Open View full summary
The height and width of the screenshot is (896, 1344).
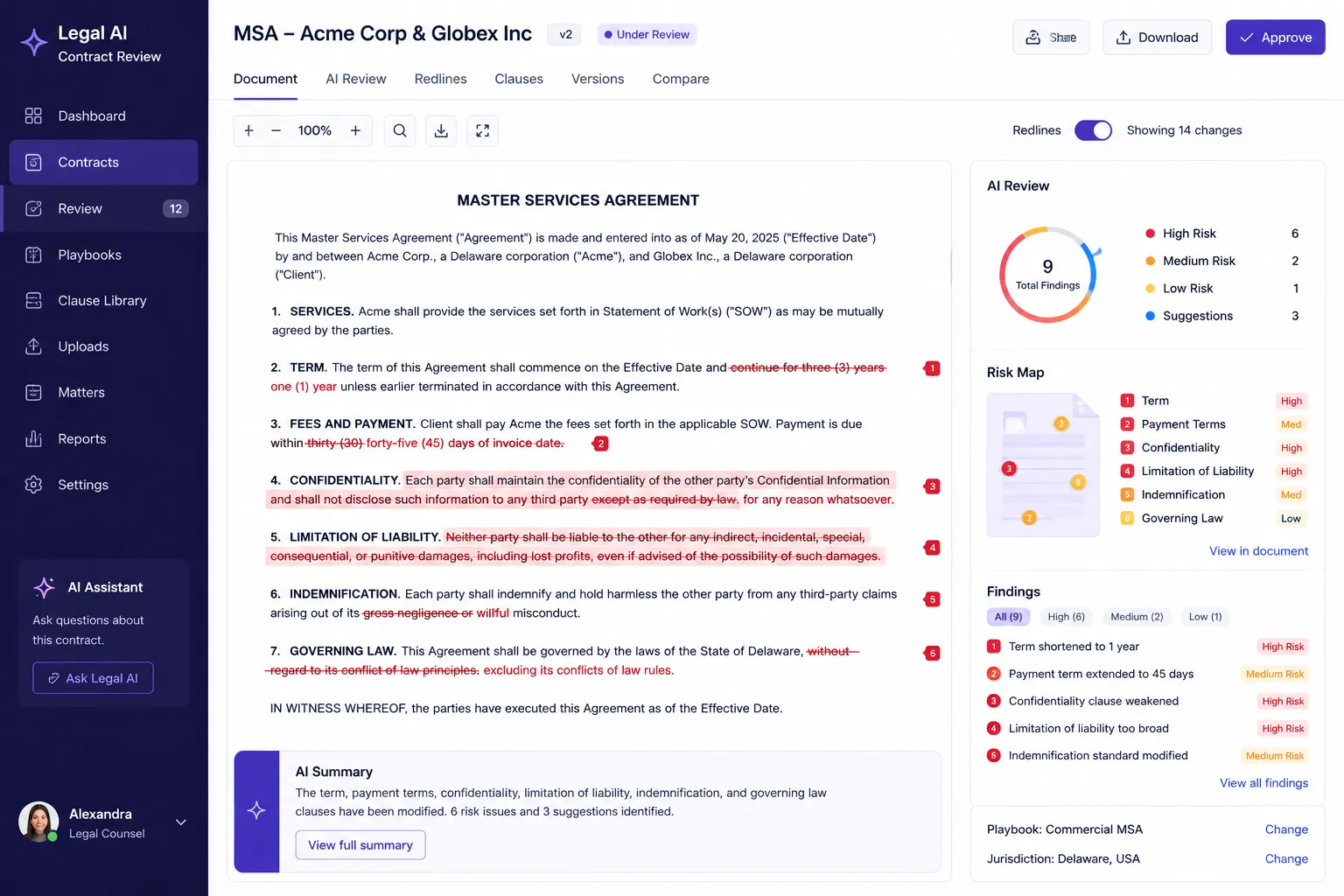tap(360, 845)
